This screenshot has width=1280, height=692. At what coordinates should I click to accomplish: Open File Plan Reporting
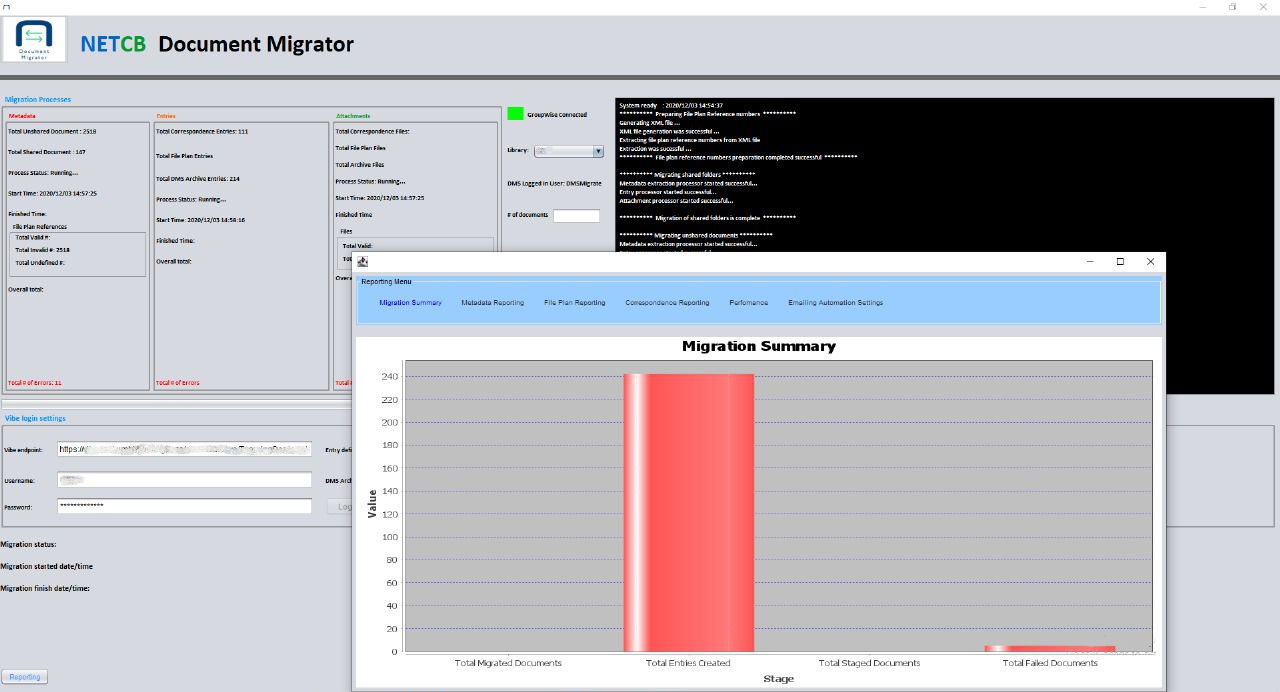[574, 302]
